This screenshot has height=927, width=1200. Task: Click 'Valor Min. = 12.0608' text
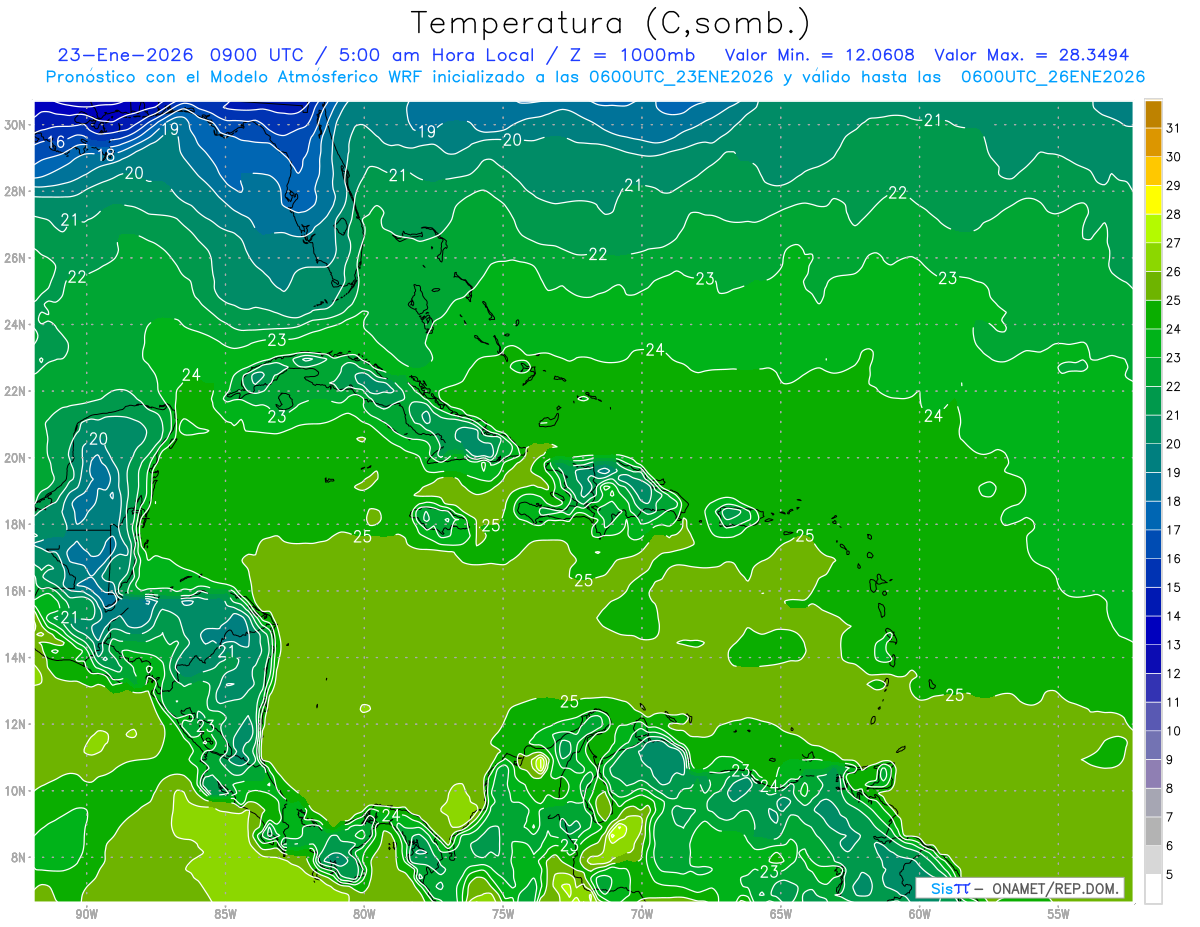pyautogui.click(x=820, y=55)
